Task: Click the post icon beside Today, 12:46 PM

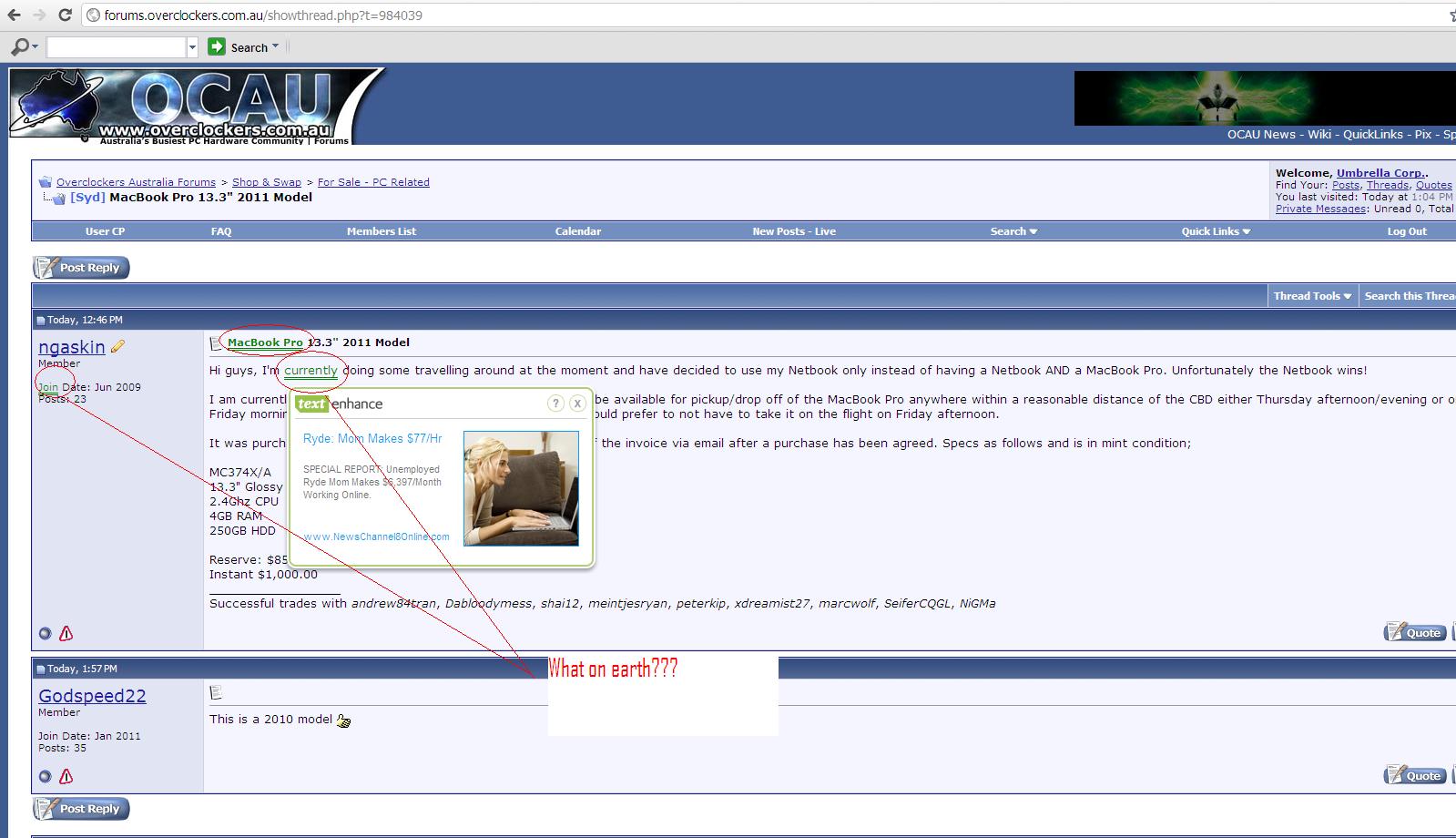Action: (40, 321)
